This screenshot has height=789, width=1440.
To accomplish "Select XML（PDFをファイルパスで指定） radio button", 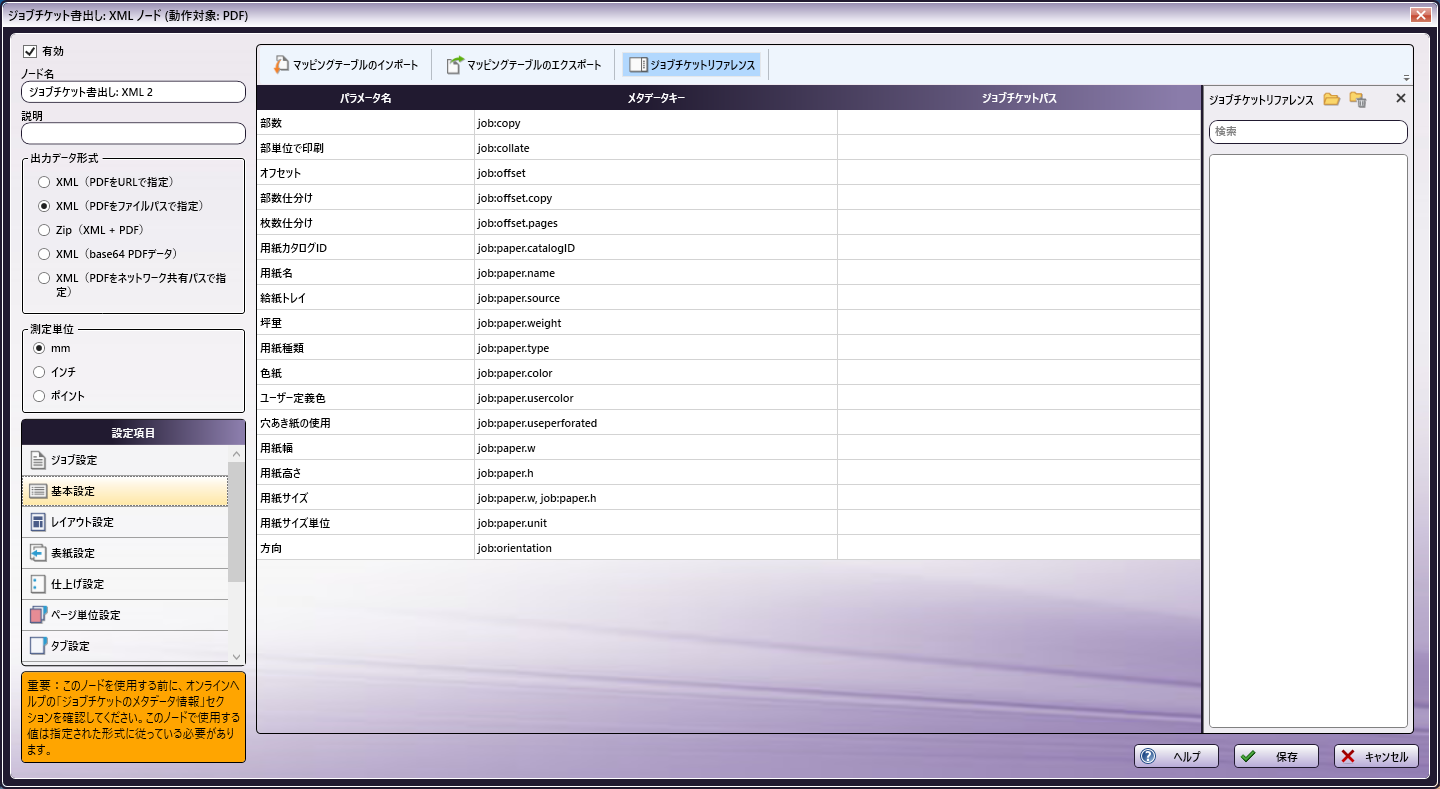I will 43,206.
